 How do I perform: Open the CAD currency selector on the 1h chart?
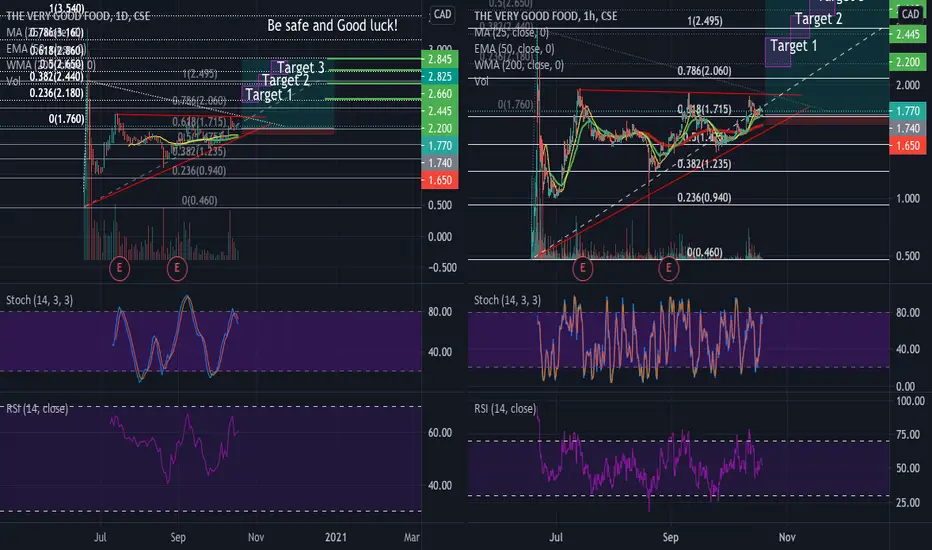pyautogui.click(x=910, y=14)
